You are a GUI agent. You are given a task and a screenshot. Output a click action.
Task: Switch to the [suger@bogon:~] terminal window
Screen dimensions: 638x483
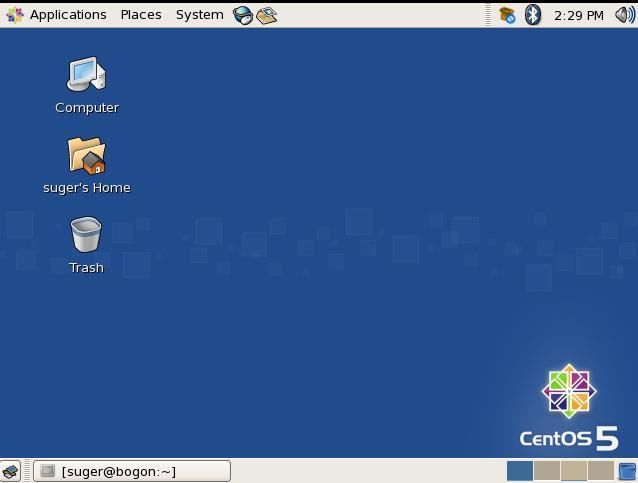[x=132, y=471]
